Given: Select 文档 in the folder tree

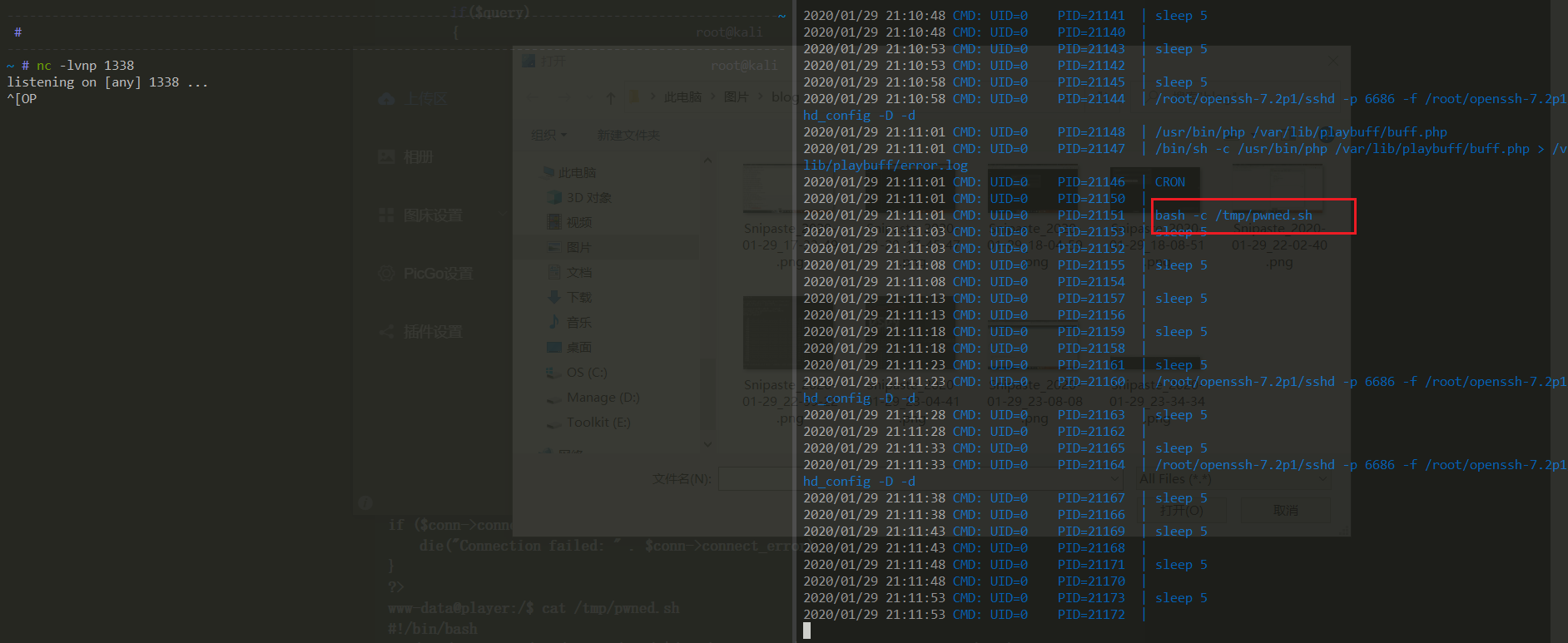Looking at the screenshot, I should pyautogui.click(x=578, y=273).
